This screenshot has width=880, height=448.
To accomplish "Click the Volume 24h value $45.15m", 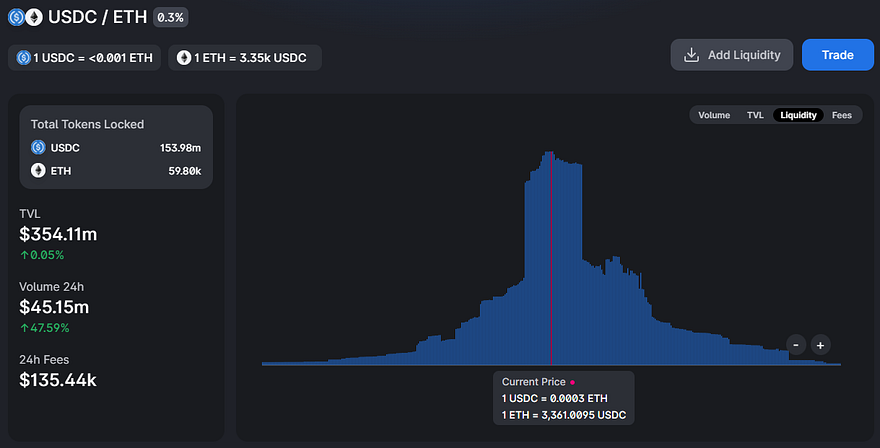I will point(54,307).
